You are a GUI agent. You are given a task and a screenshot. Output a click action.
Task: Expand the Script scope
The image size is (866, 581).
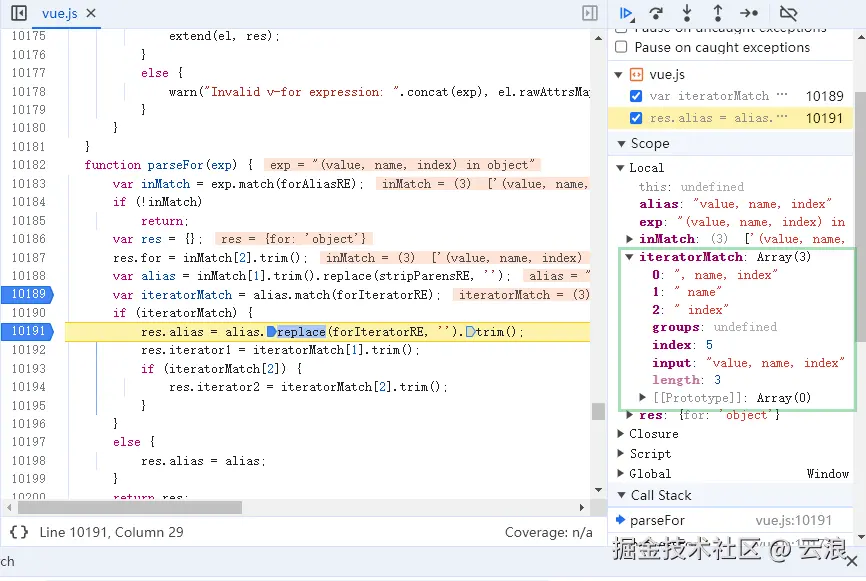pos(620,453)
